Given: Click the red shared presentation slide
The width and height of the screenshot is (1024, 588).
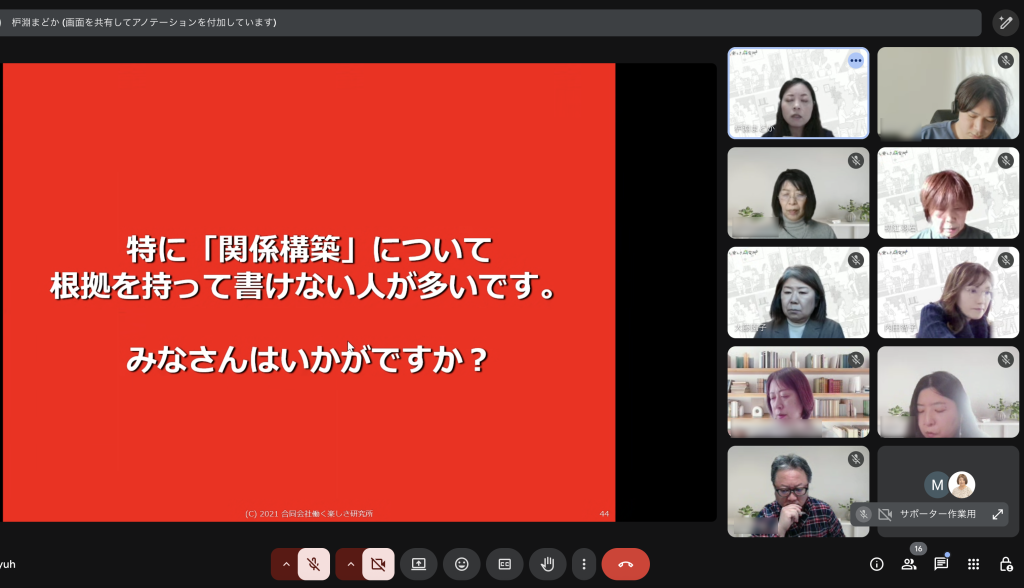Looking at the screenshot, I should (x=309, y=292).
